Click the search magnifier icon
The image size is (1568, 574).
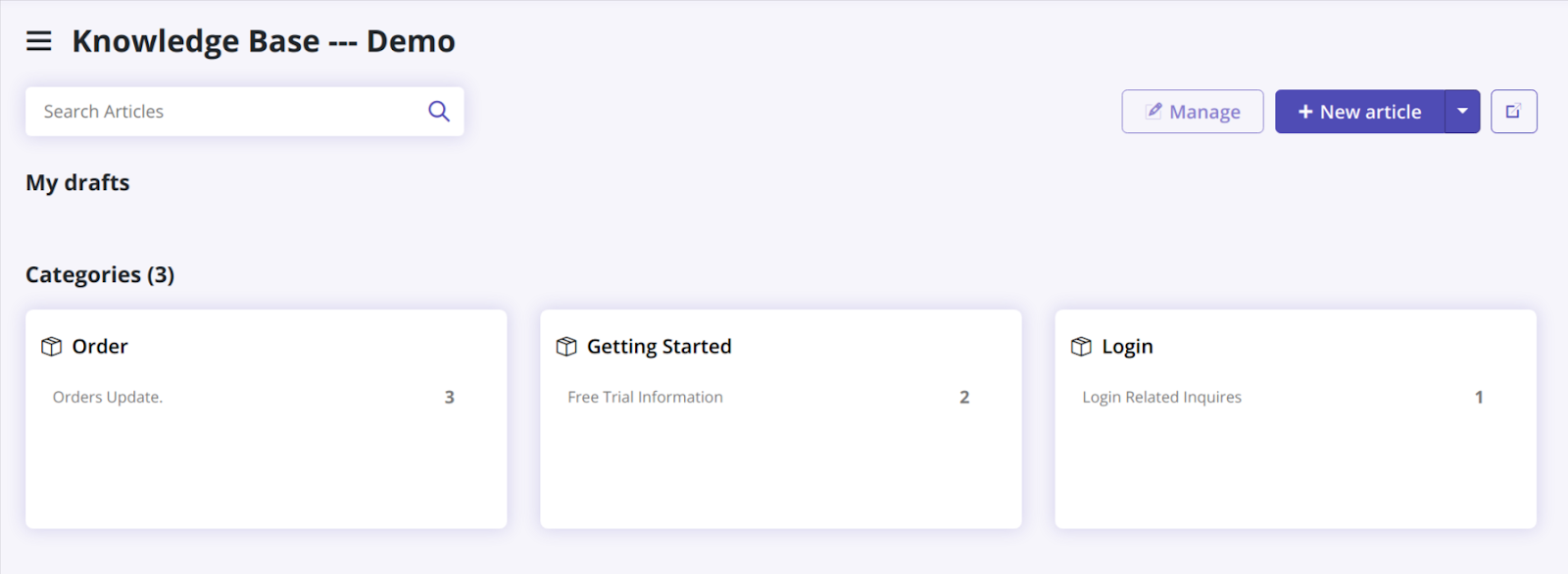(x=437, y=111)
